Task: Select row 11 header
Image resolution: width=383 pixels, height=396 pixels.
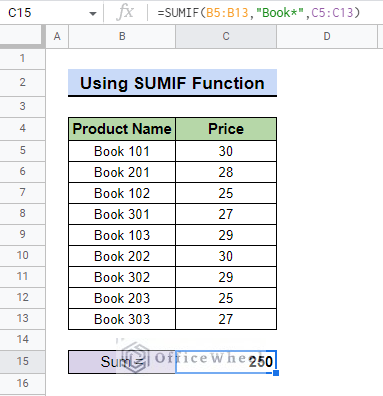Action: (x=22, y=277)
